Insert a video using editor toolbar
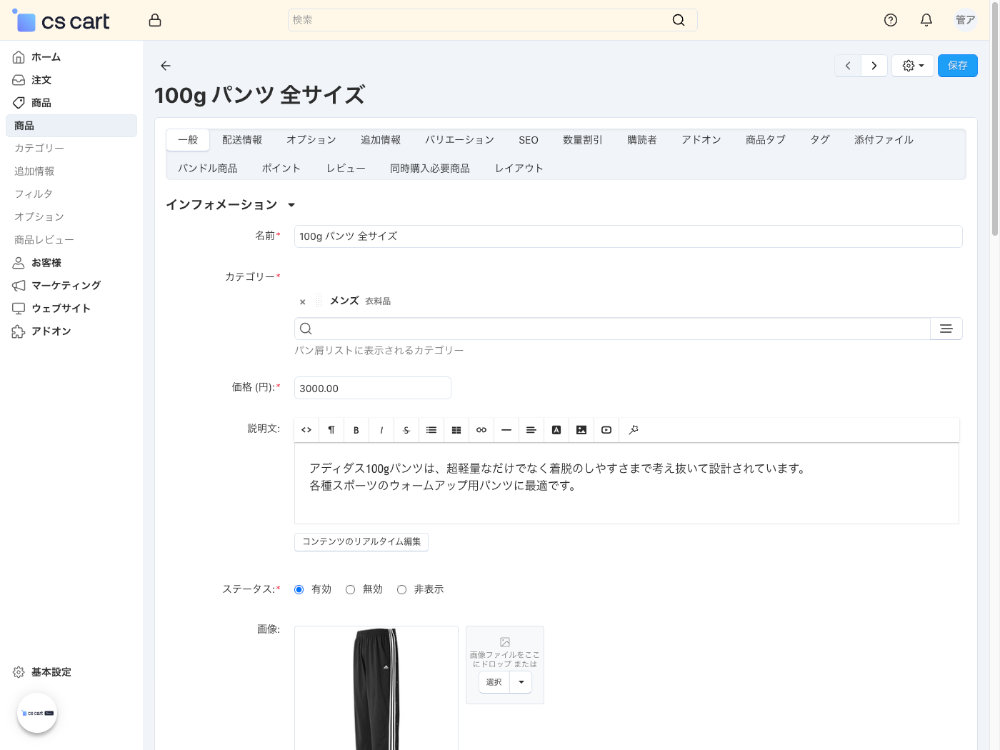The image size is (1000, 750). 606,429
